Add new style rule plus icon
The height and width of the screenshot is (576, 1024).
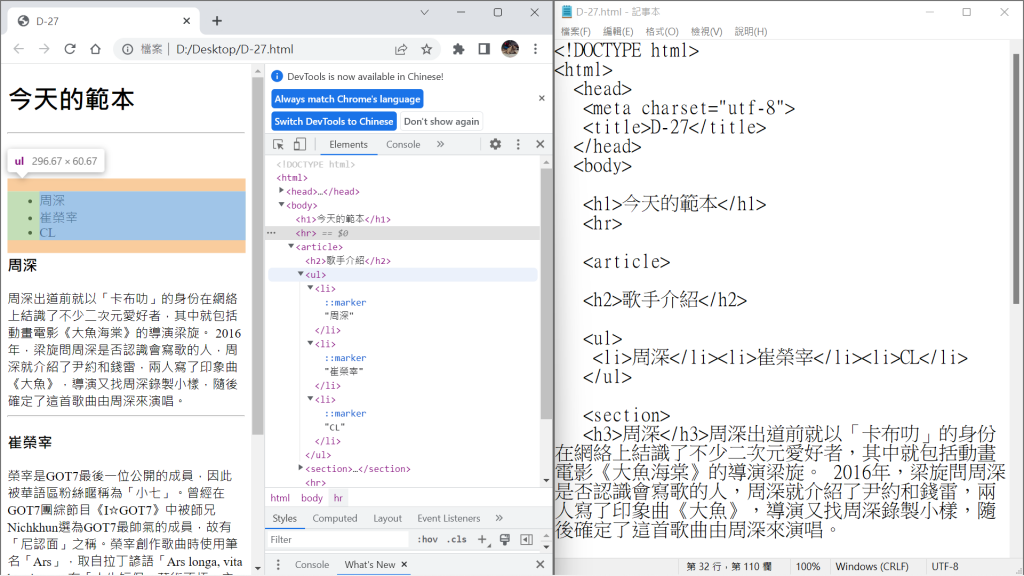click(483, 539)
